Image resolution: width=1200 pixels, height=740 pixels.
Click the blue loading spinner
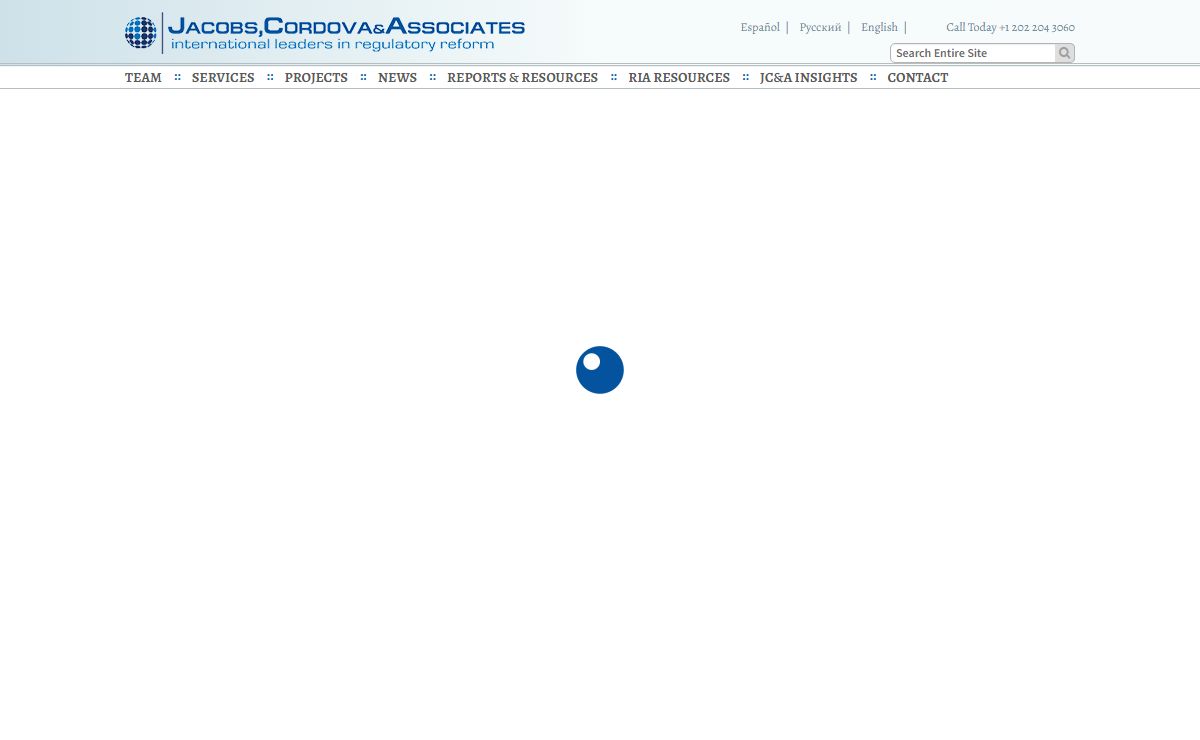(600, 370)
